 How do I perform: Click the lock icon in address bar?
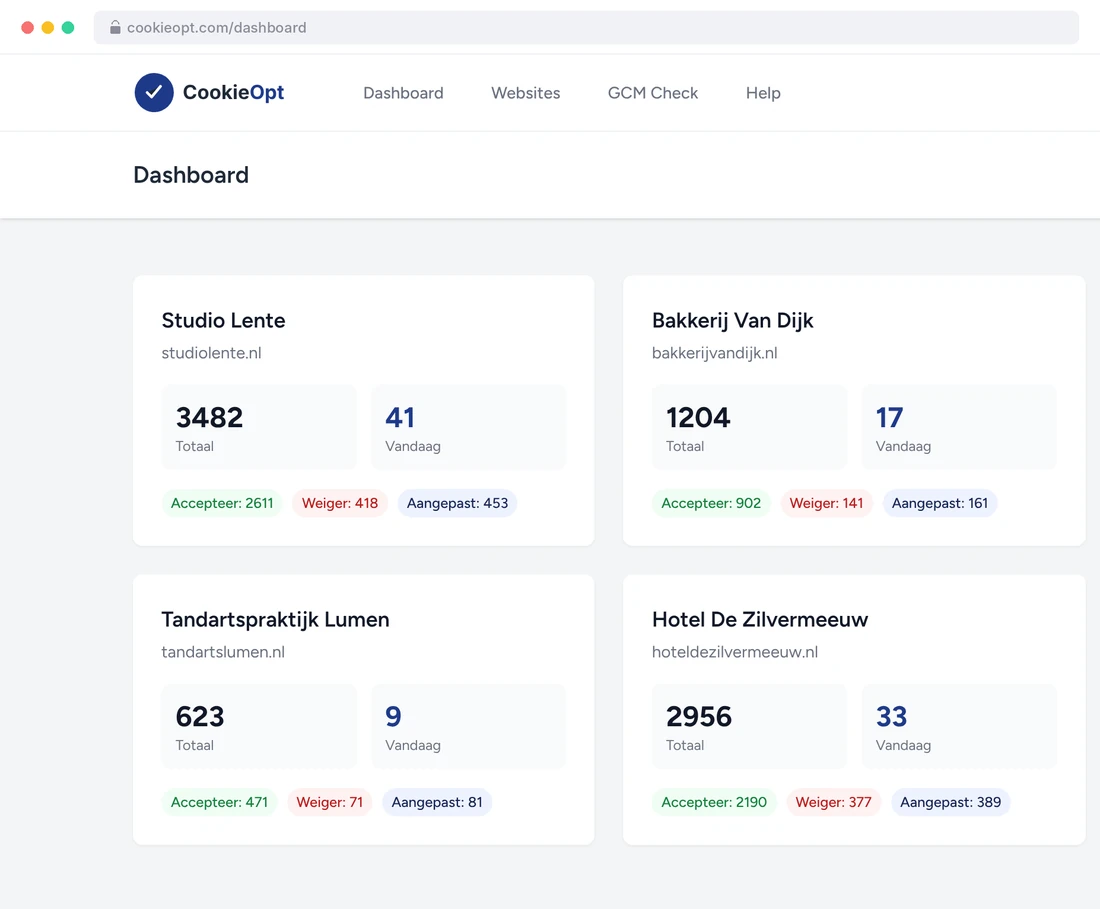pos(115,27)
